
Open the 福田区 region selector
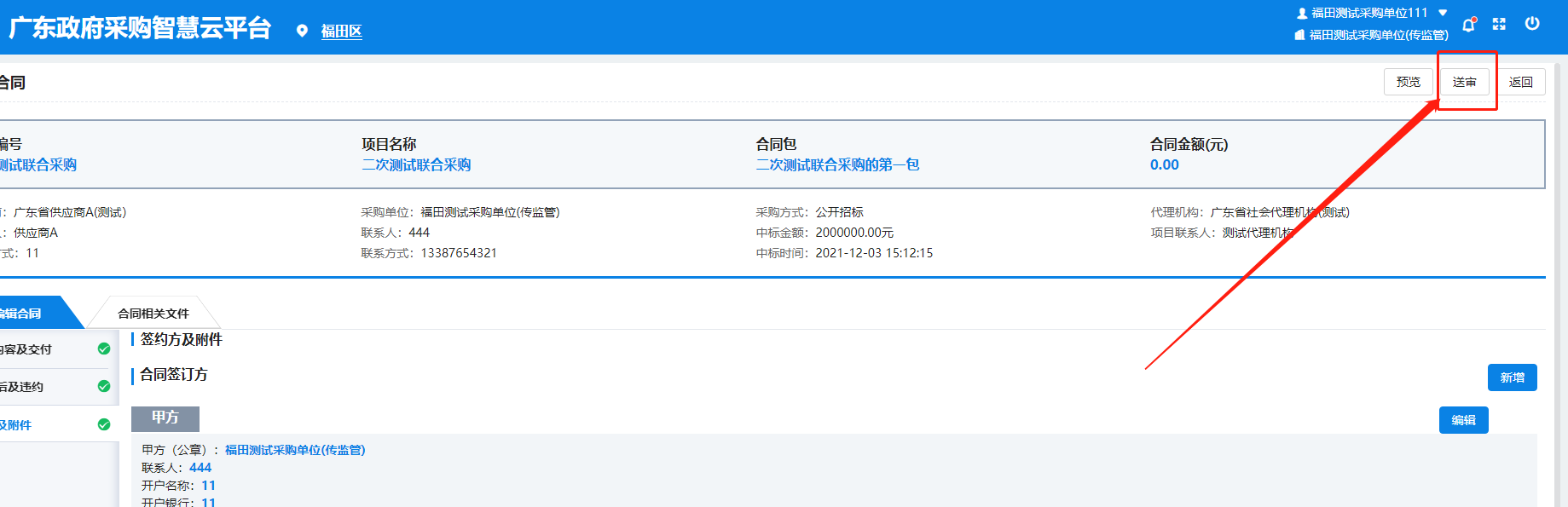point(341,32)
